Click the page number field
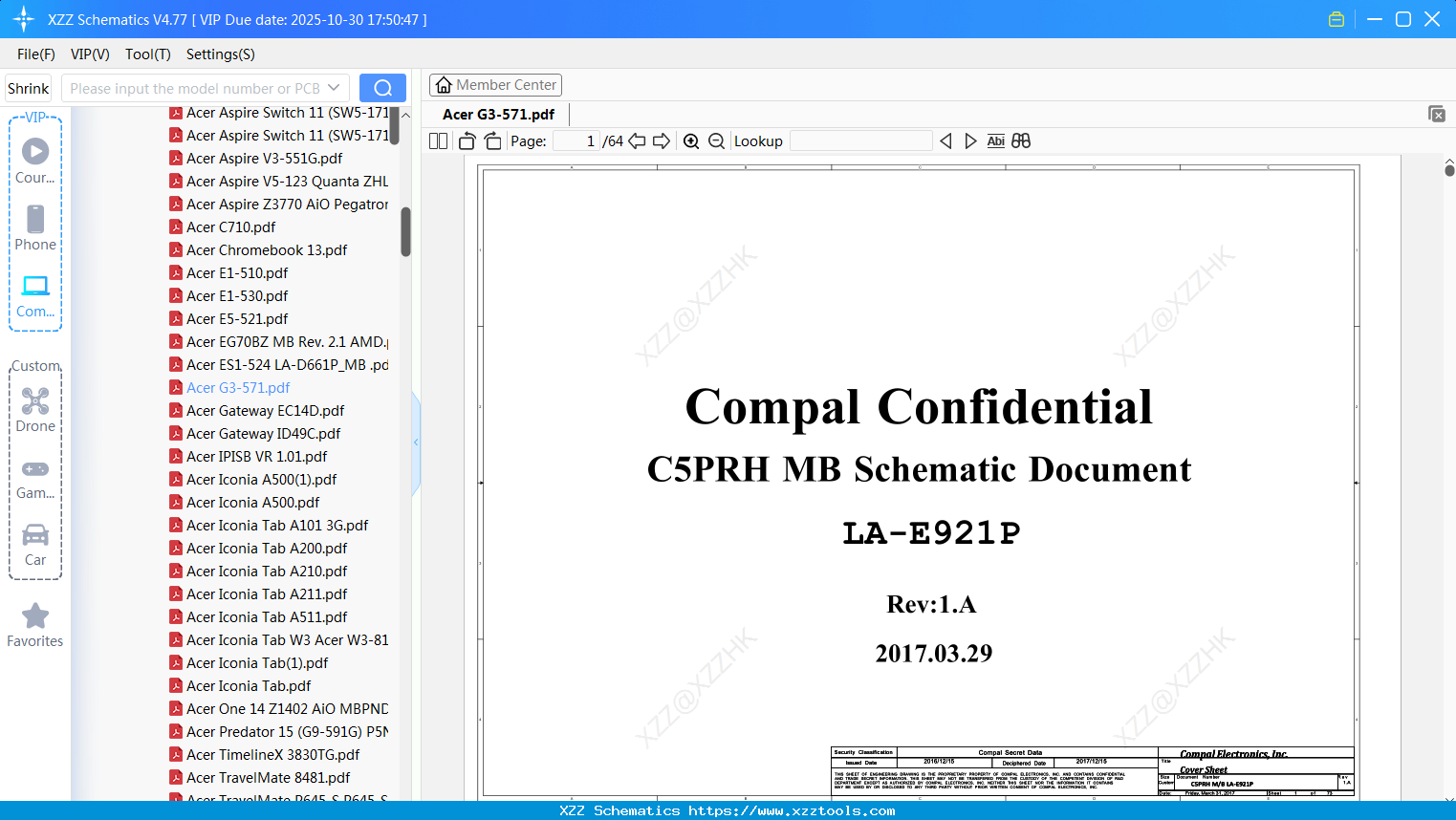 tap(576, 141)
